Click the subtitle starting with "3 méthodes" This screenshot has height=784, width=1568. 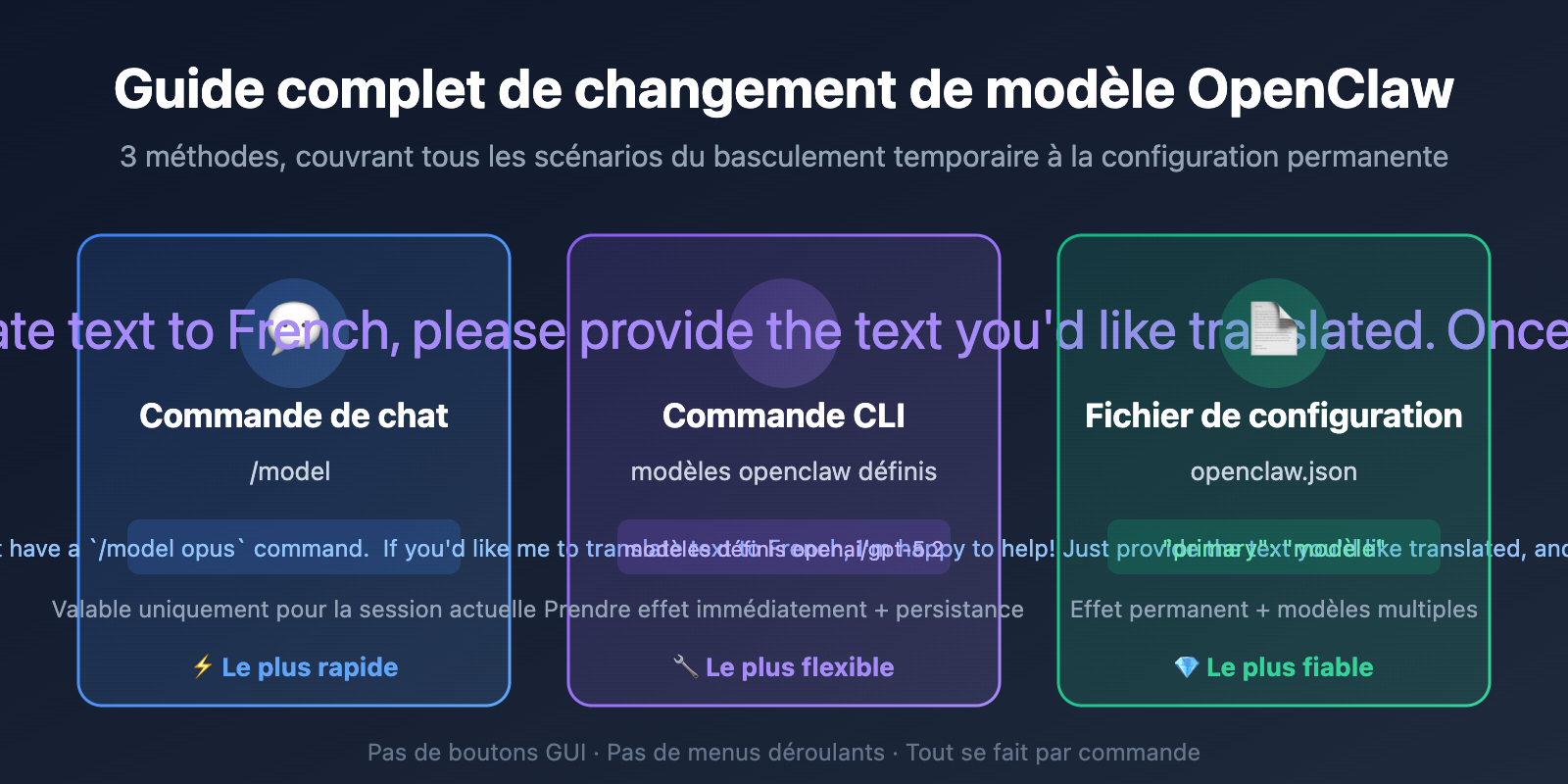(x=784, y=157)
